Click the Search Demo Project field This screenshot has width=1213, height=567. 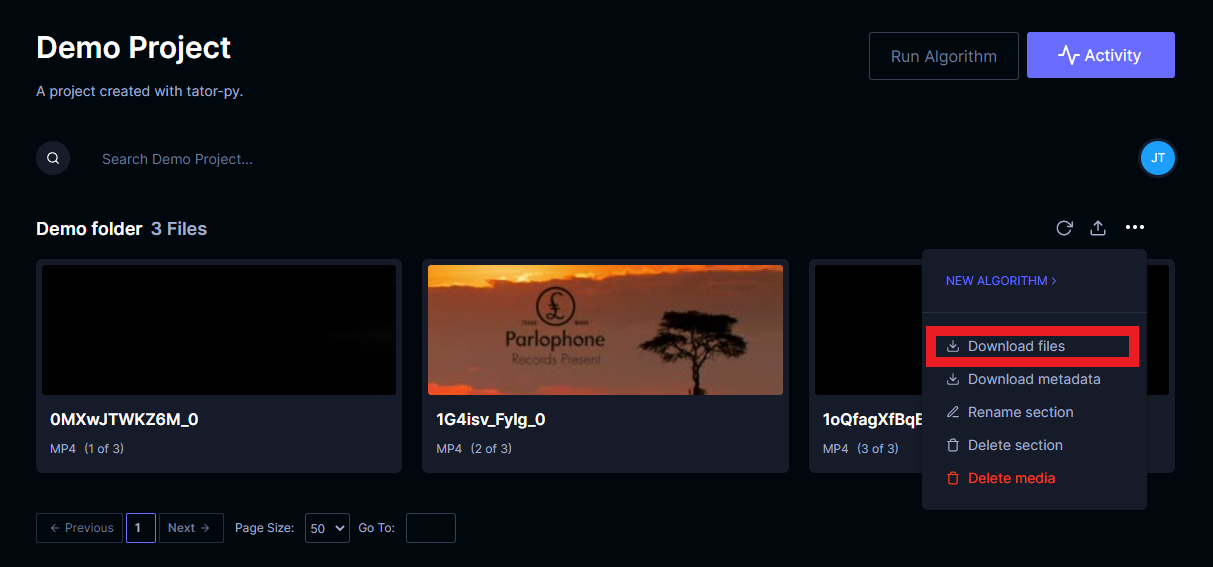coord(600,159)
